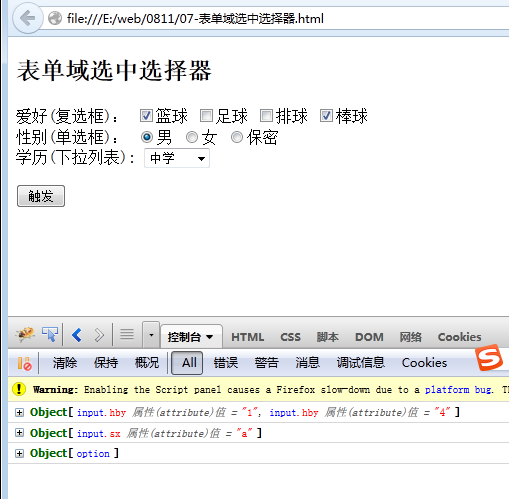Viewport: 509px width, 499px height.
Task: Toggle the Firebug command line lines icon
Action: [127, 334]
